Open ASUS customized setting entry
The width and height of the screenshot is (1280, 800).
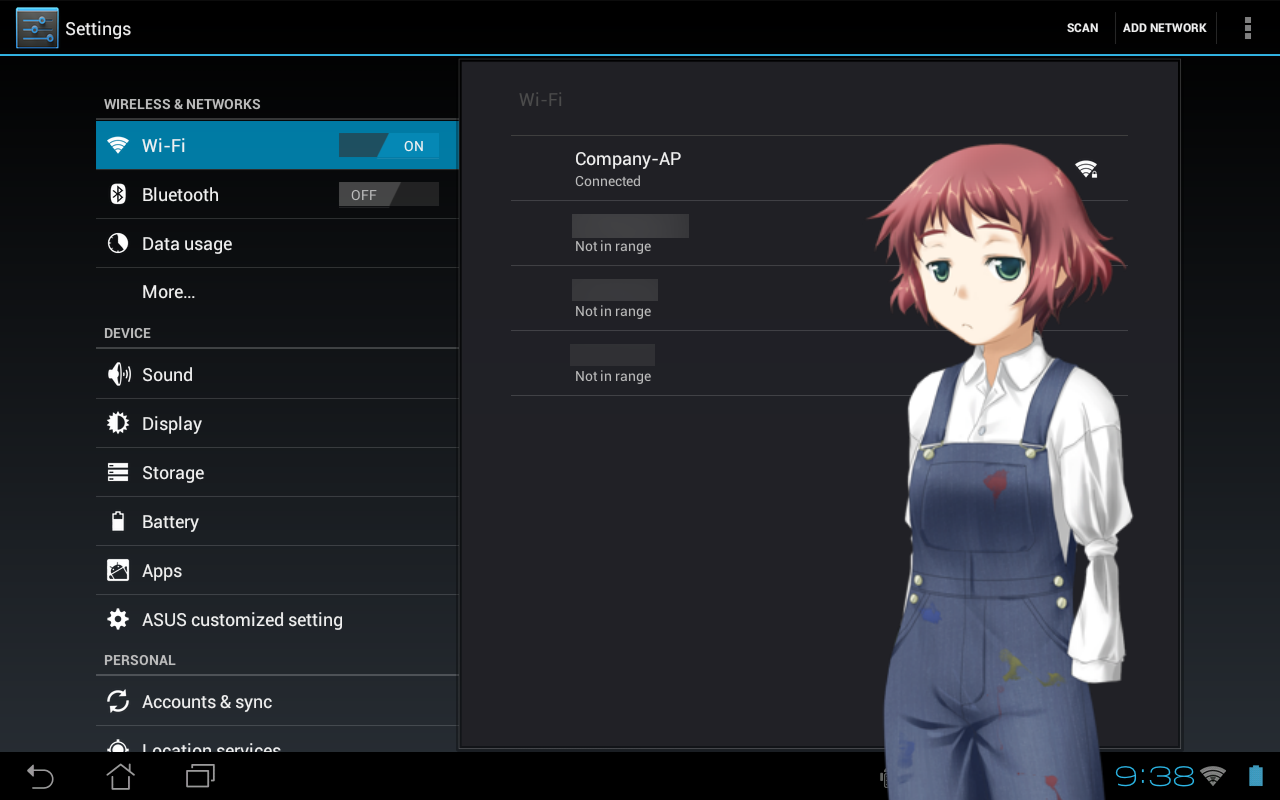click(x=277, y=619)
